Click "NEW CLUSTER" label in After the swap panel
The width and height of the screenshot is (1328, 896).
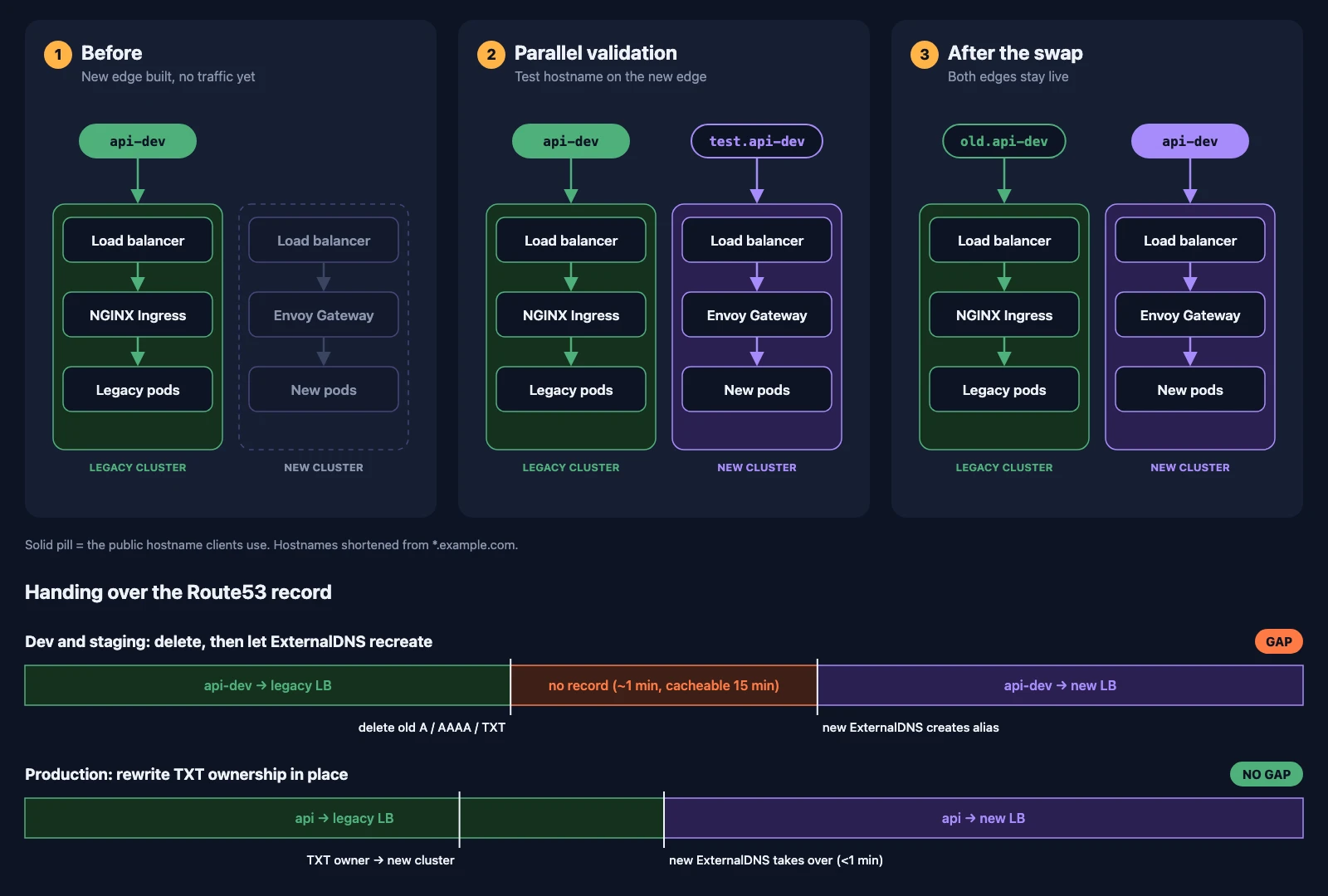[1190, 468]
